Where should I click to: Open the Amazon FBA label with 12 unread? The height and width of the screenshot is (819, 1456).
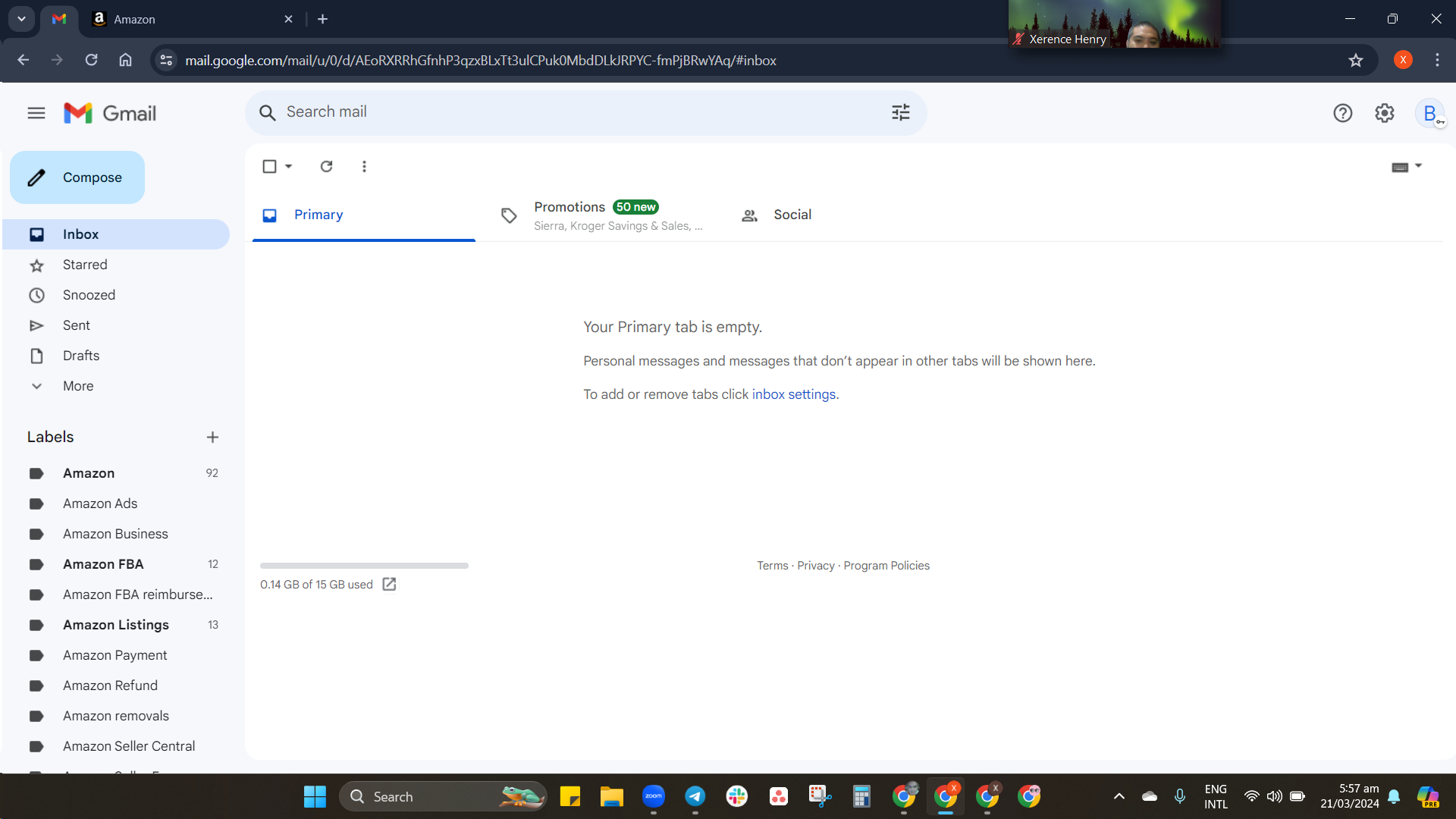pyautogui.click(x=115, y=564)
